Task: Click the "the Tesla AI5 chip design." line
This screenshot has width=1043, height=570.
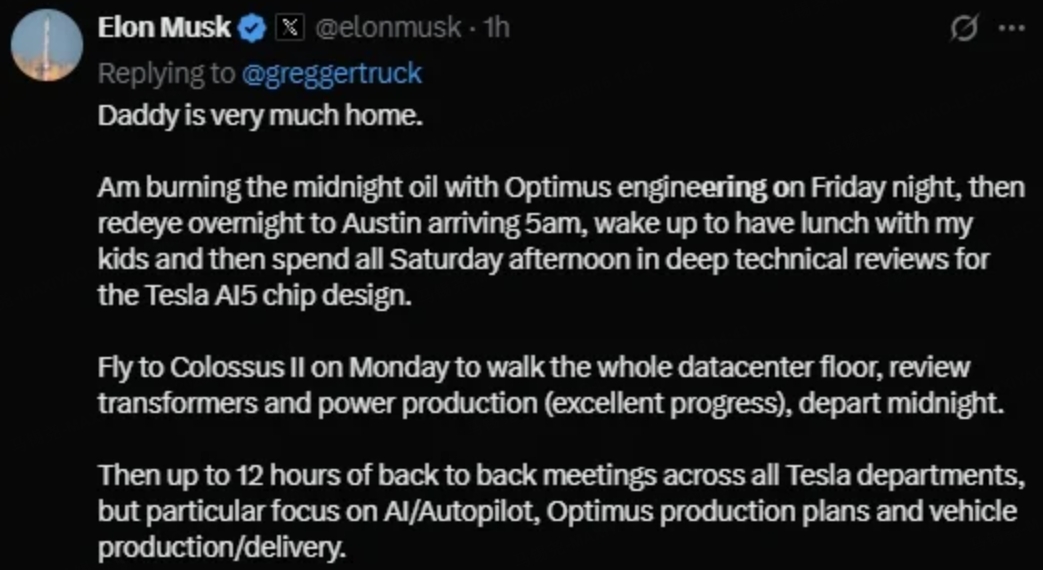Action: pos(255,296)
